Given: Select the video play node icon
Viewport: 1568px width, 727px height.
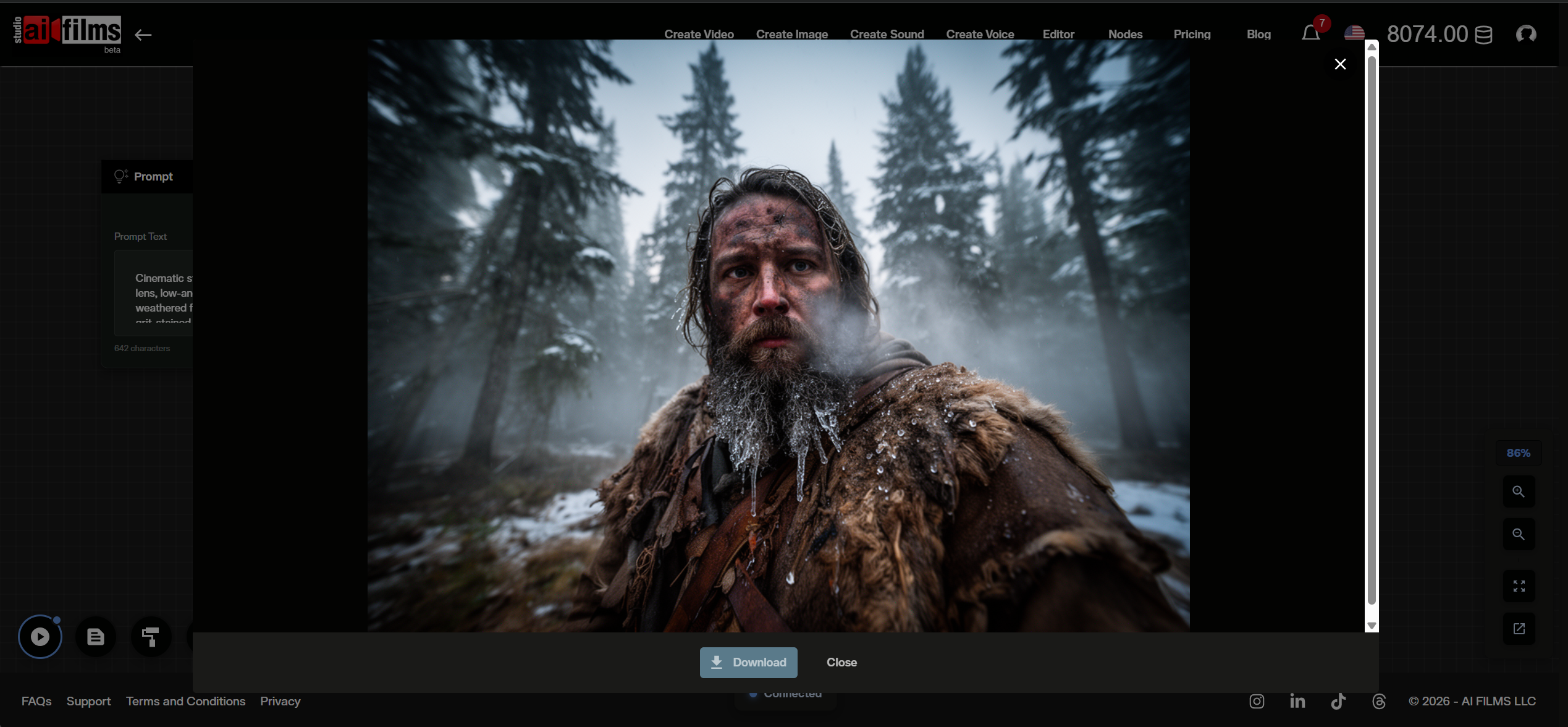Looking at the screenshot, I should click(40, 636).
